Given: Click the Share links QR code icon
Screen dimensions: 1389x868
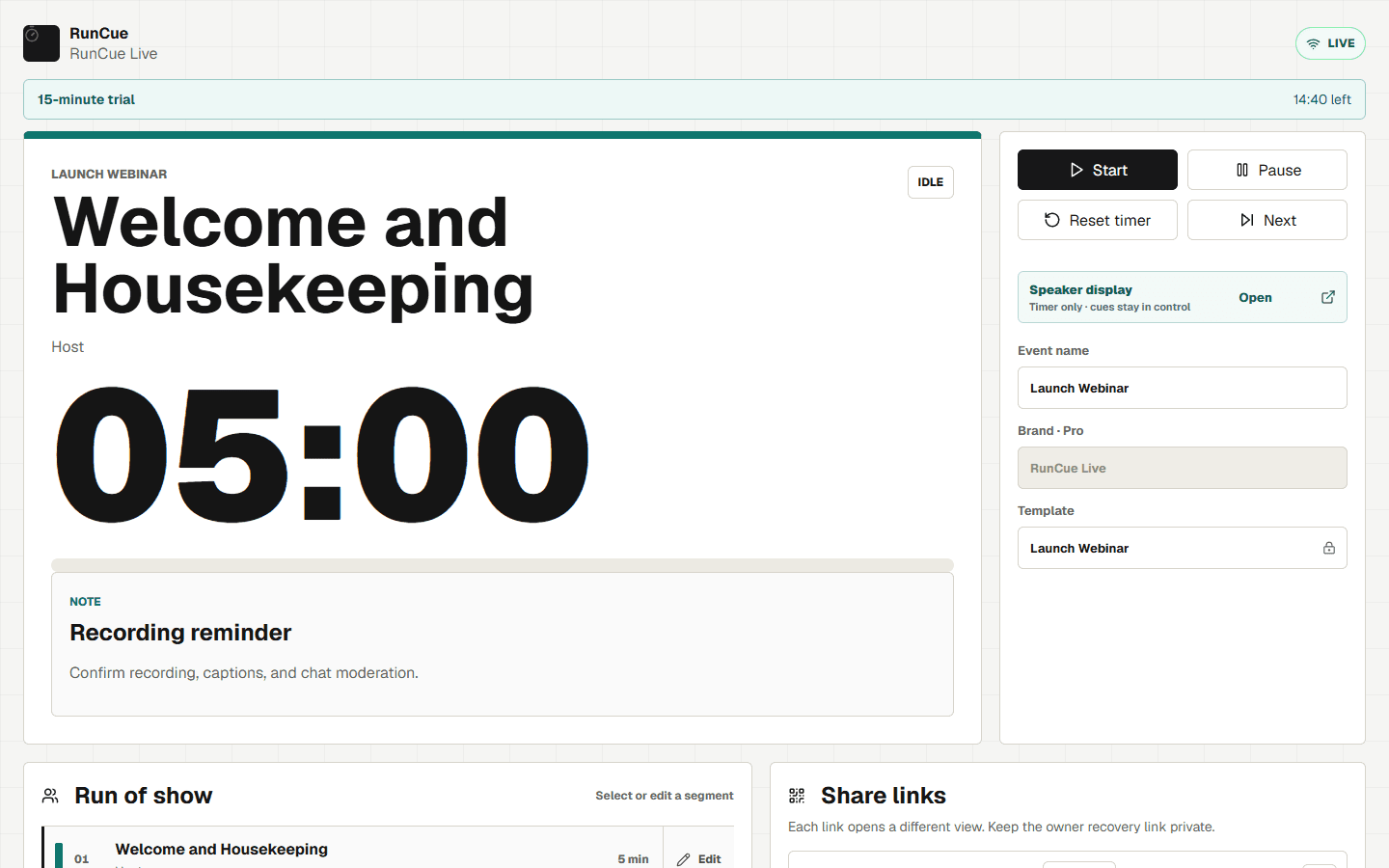Looking at the screenshot, I should [x=797, y=796].
